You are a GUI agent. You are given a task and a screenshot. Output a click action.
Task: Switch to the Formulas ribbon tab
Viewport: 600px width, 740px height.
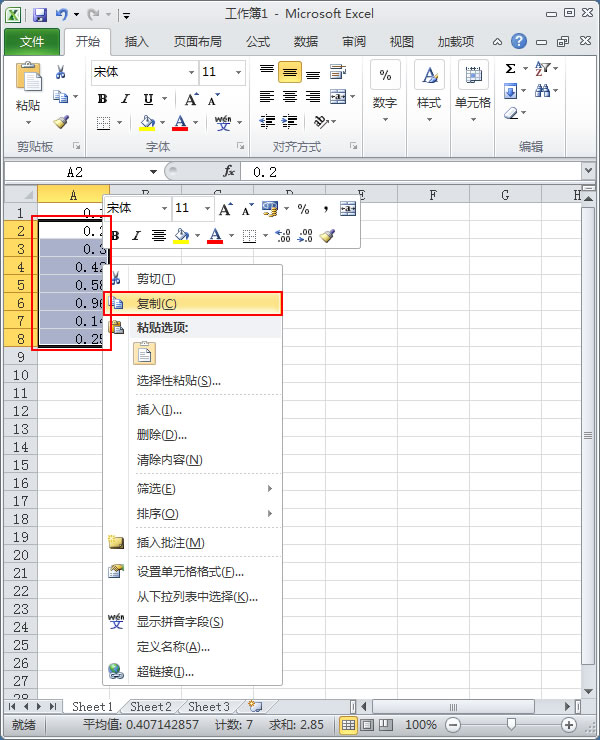258,42
